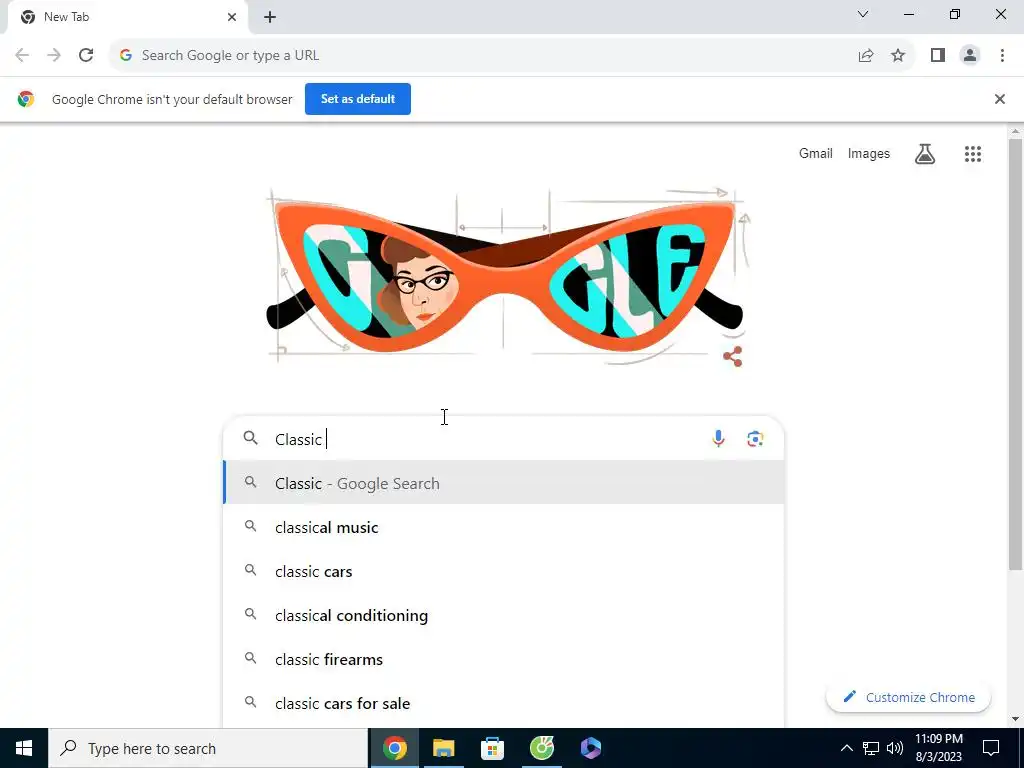Open Search Labs flask icon

(925, 154)
